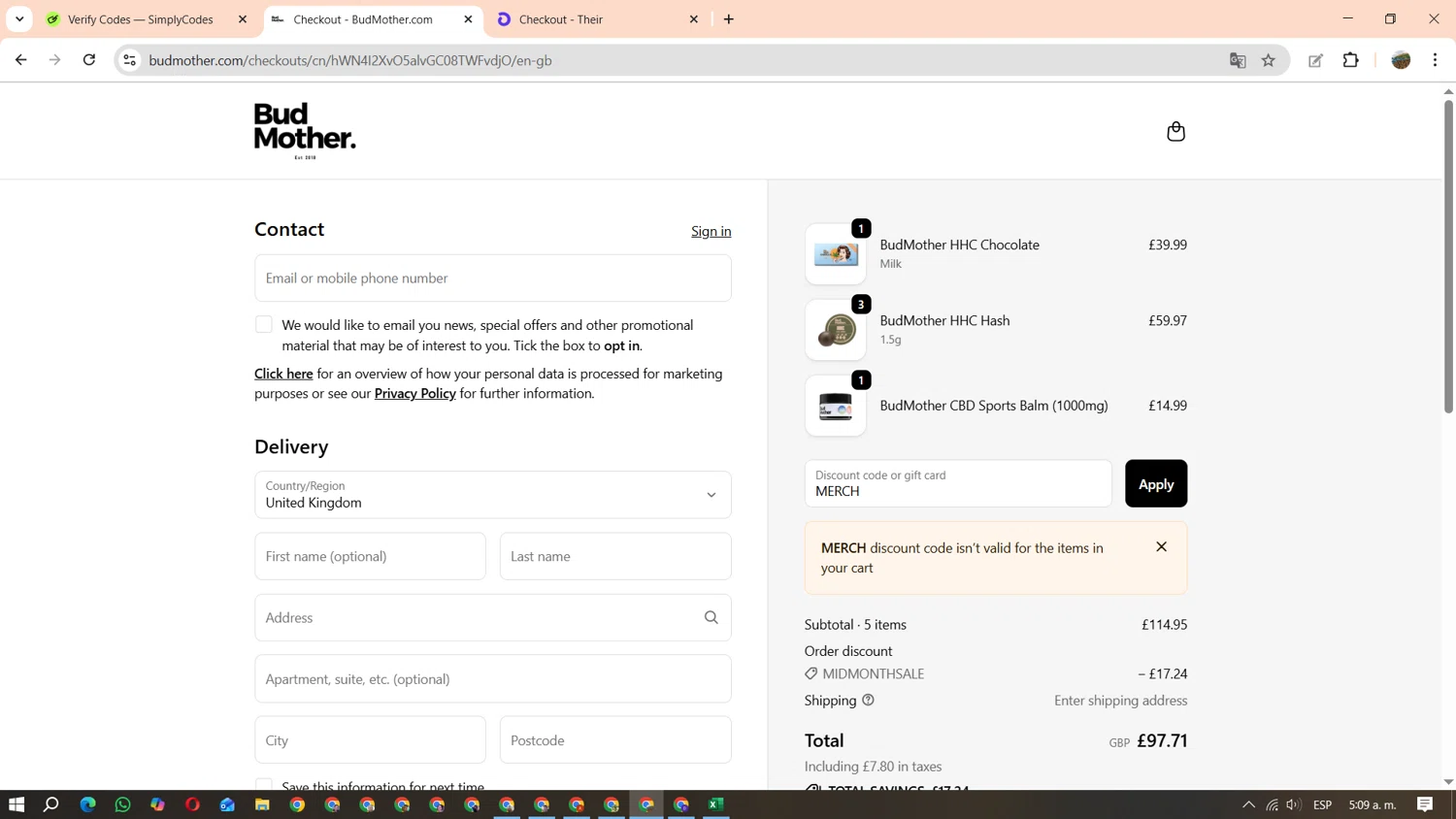
Task: Click the network wifi tray icon
Action: [1272, 804]
